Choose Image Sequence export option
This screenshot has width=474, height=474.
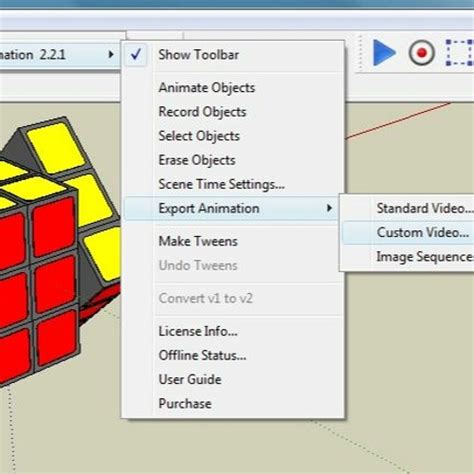408,257
